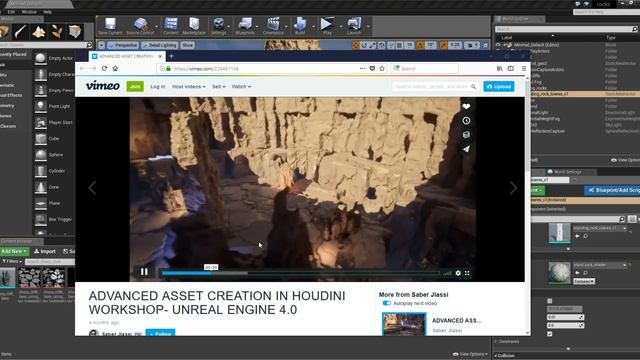Toggle the checkbox in Details panel bottom
The image size is (640, 360).
tap(550, 334)
